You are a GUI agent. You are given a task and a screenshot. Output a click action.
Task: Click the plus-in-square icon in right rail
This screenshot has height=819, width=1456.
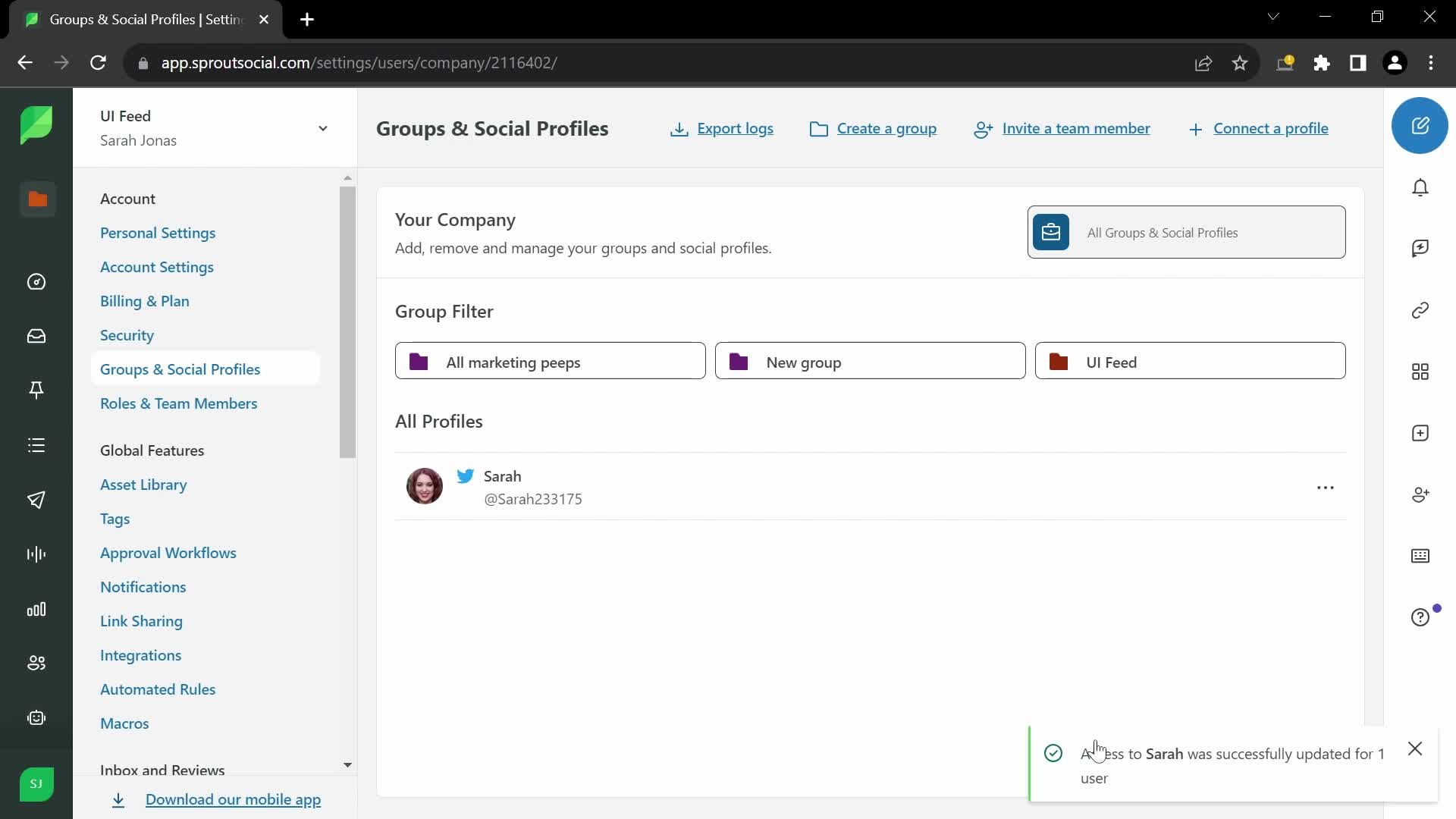(1420, 433)
